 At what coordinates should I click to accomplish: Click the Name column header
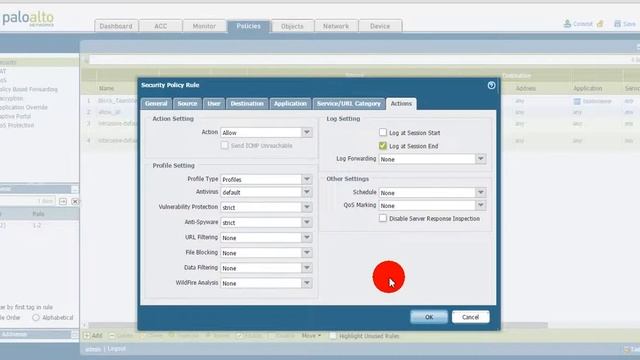[106, 88]
